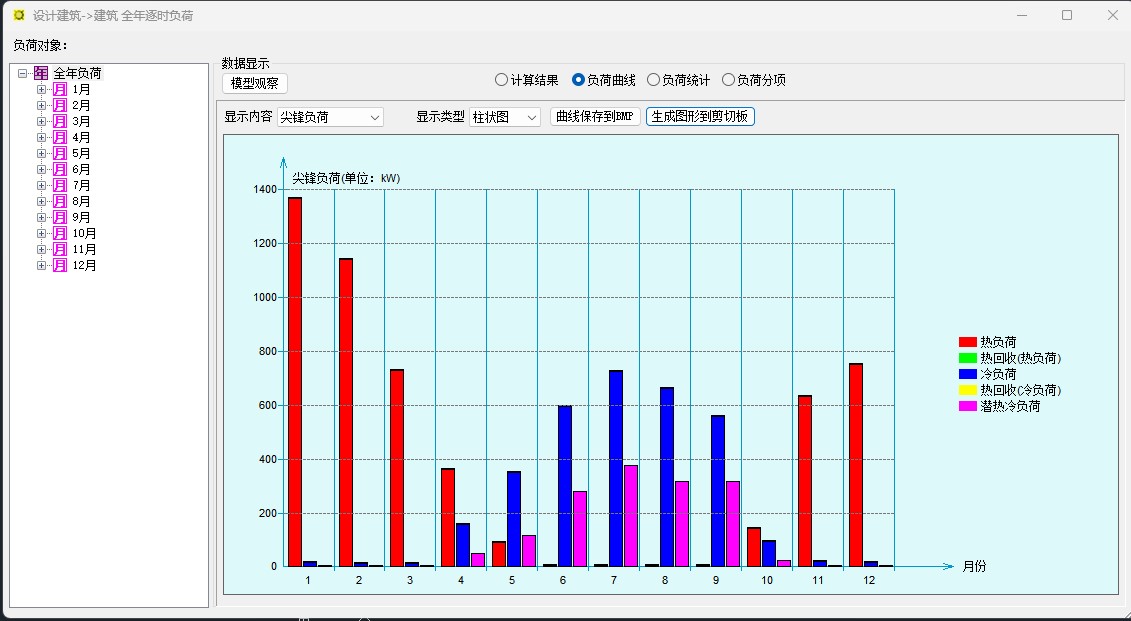Click the magenta 潜热冷负荷 legend swatch
Screen dimensions: 1131x621
coord(967,406)
